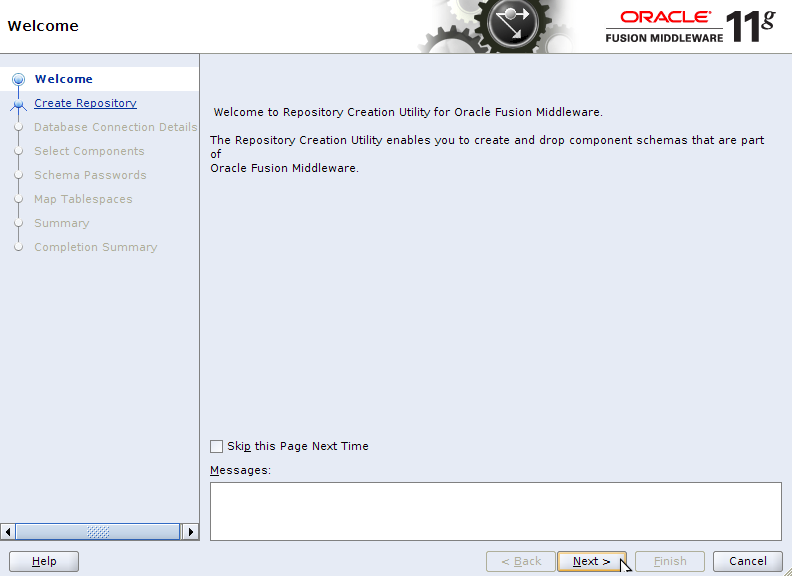
Task: Click the 'Welcome to Repository Creation Utility' text
Action: [x=408, y=112]
